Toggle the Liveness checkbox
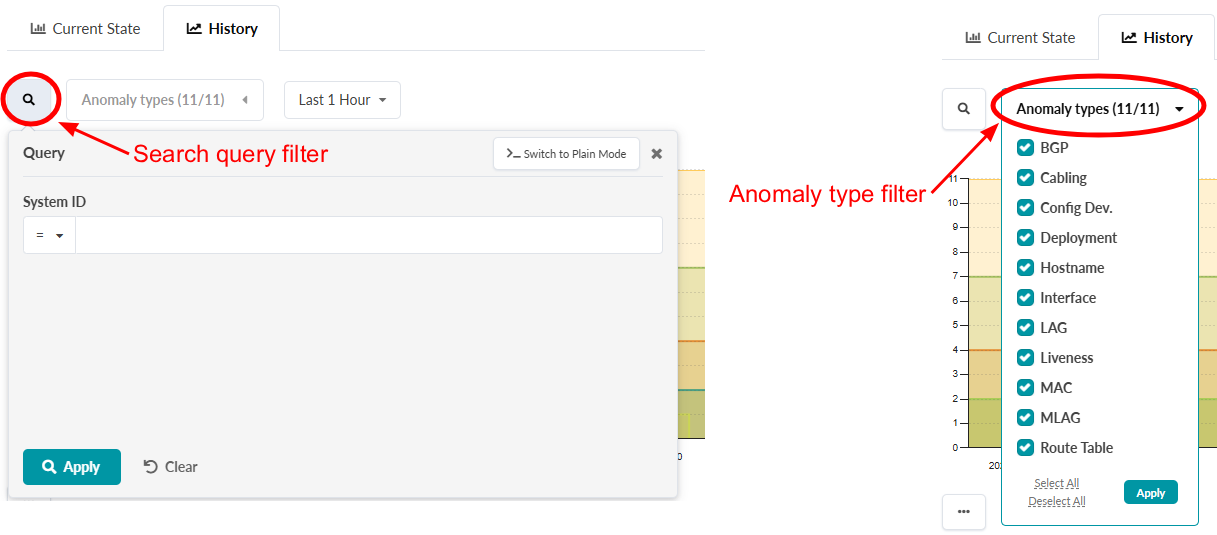The image size is (1217, 535). [x=1025, y=358]
